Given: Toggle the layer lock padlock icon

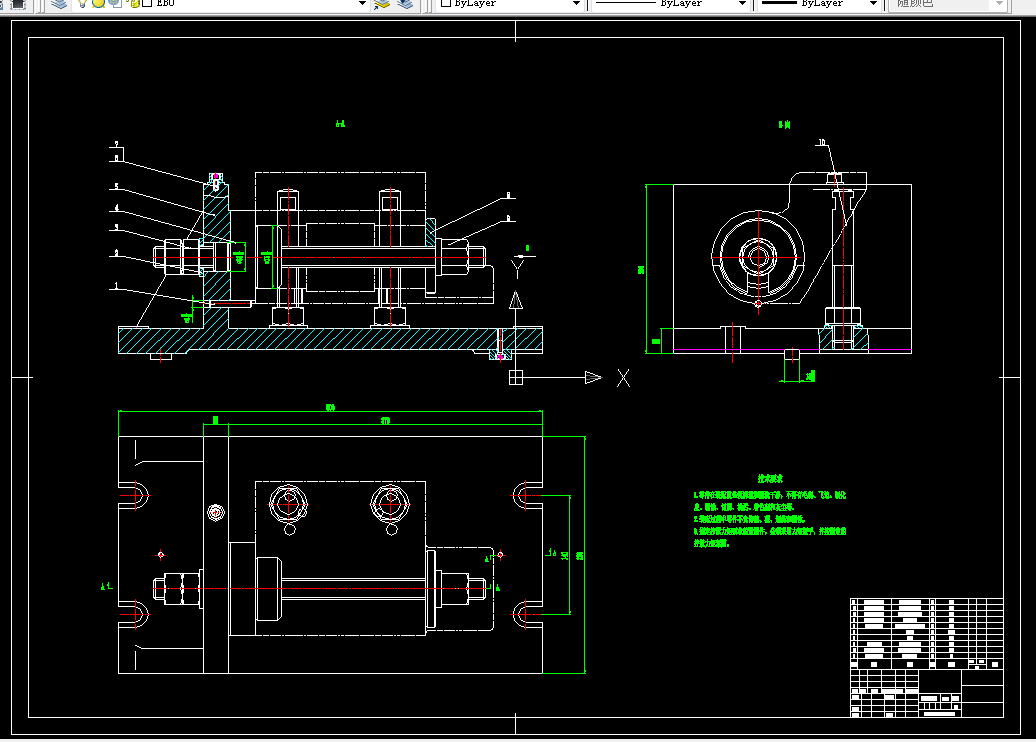Looking at the screenshot, I should 134,3.
